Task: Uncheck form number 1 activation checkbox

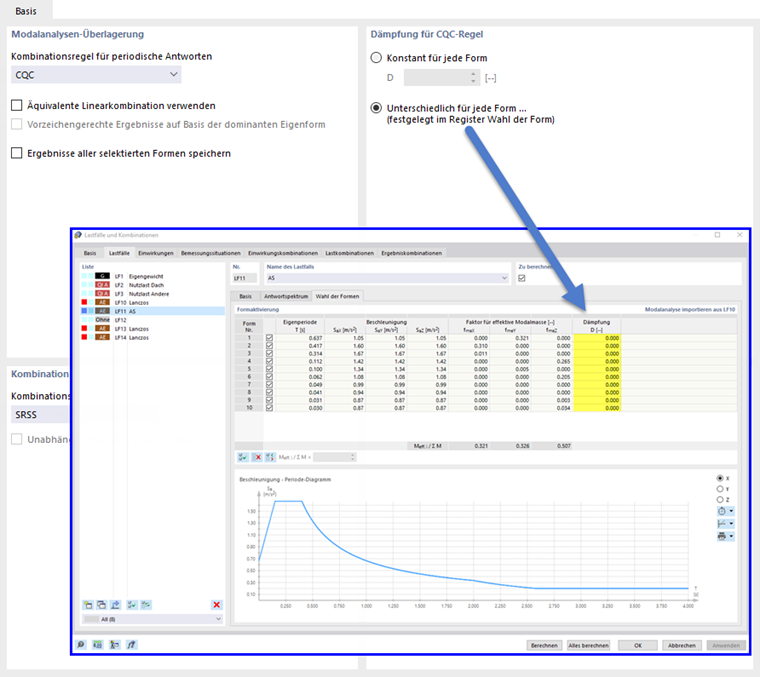Action: tap(269, 338)
